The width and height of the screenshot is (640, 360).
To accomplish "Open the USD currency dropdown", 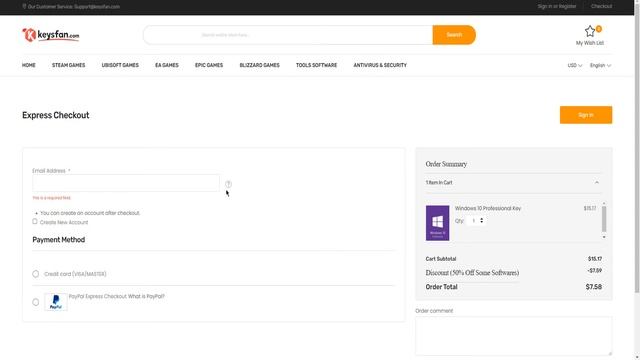I will click(x=575, y=65).
